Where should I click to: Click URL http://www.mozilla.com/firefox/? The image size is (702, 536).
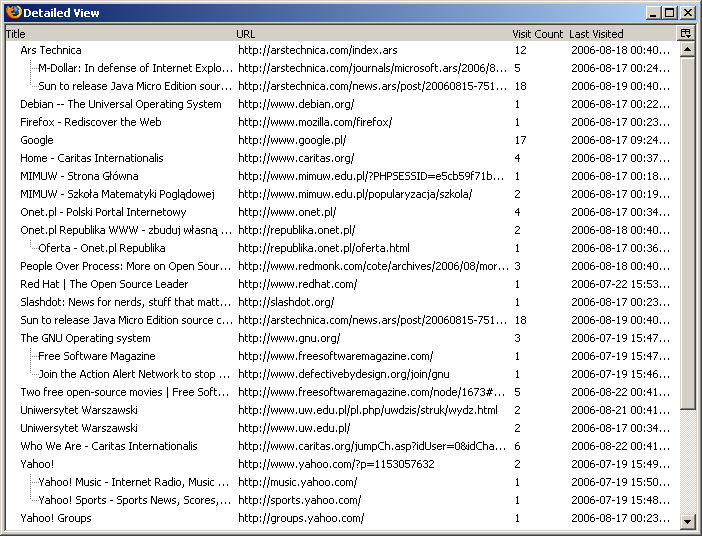coord(315,122)
